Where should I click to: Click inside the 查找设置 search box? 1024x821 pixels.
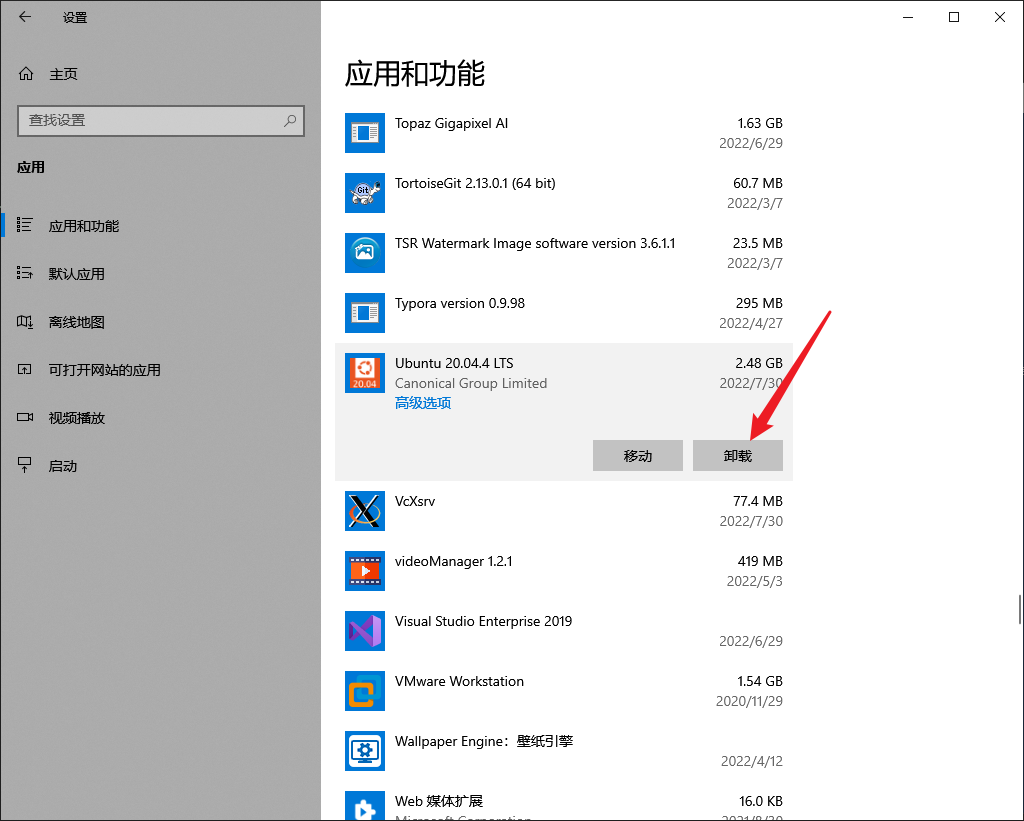point(160,120)
